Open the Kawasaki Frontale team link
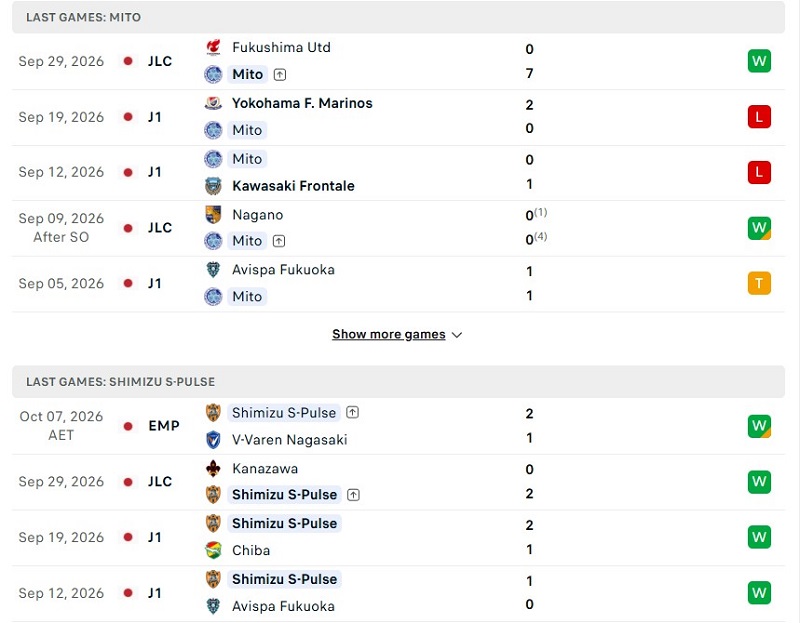 tap(293, 186)
